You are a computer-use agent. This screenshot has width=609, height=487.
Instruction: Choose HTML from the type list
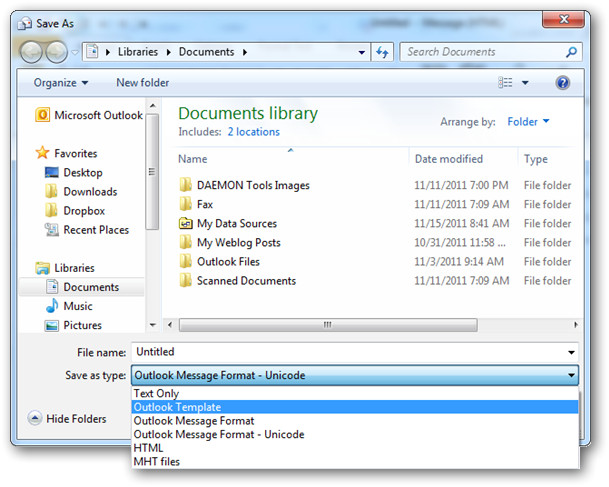coord(149,448)
